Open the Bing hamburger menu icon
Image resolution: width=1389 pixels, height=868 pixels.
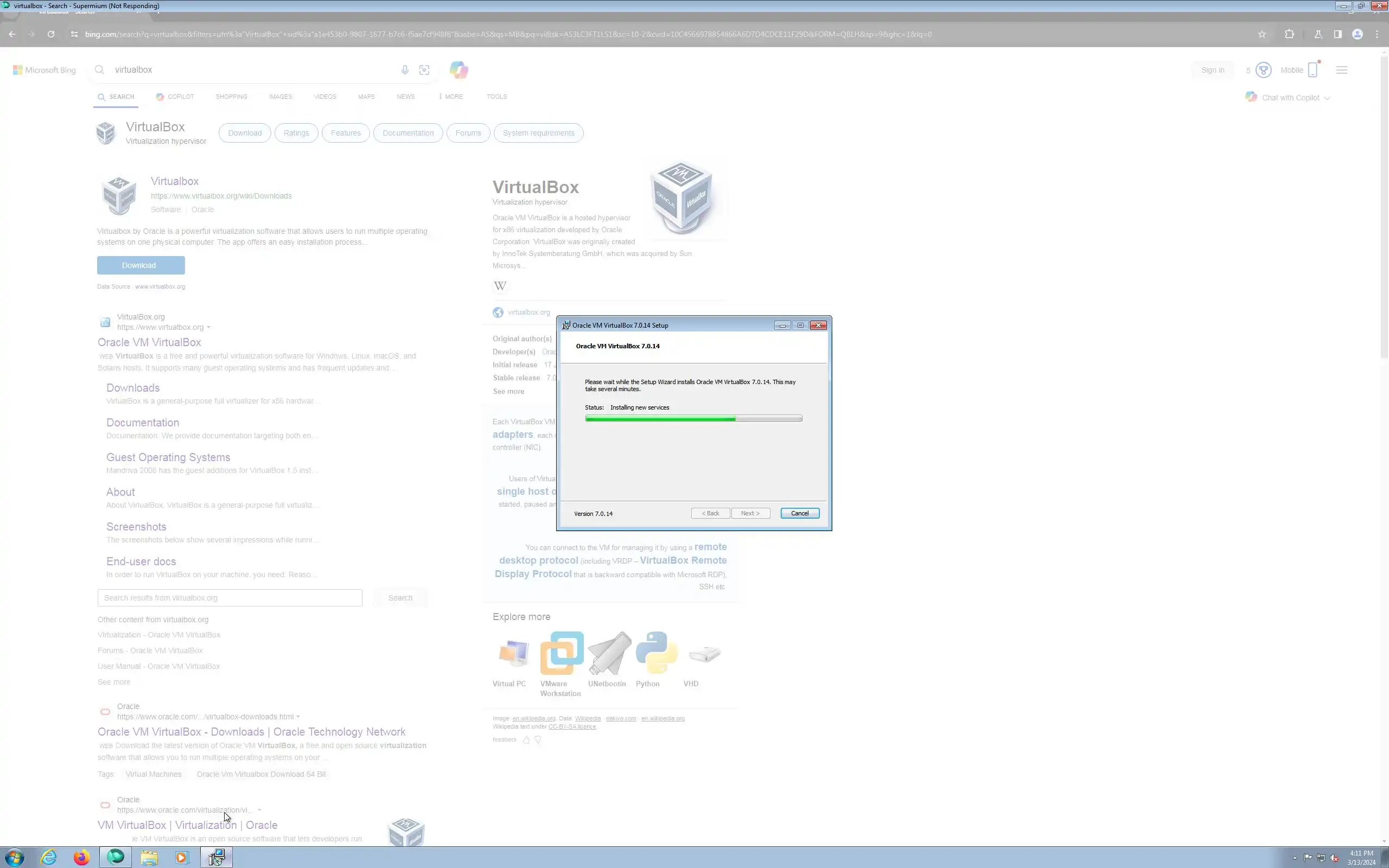click(x=1341, y=70)
